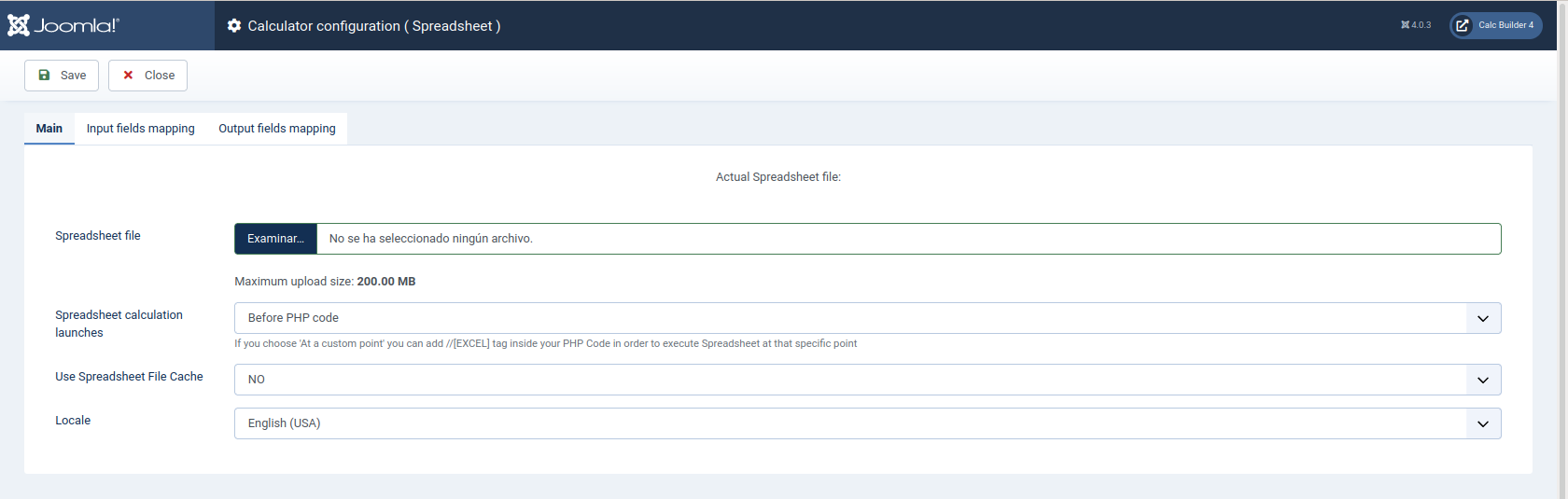This screenshot has width=1568, height=499.
Task: Open the Output fields mapping tab
Action: (x=277, y=129)
